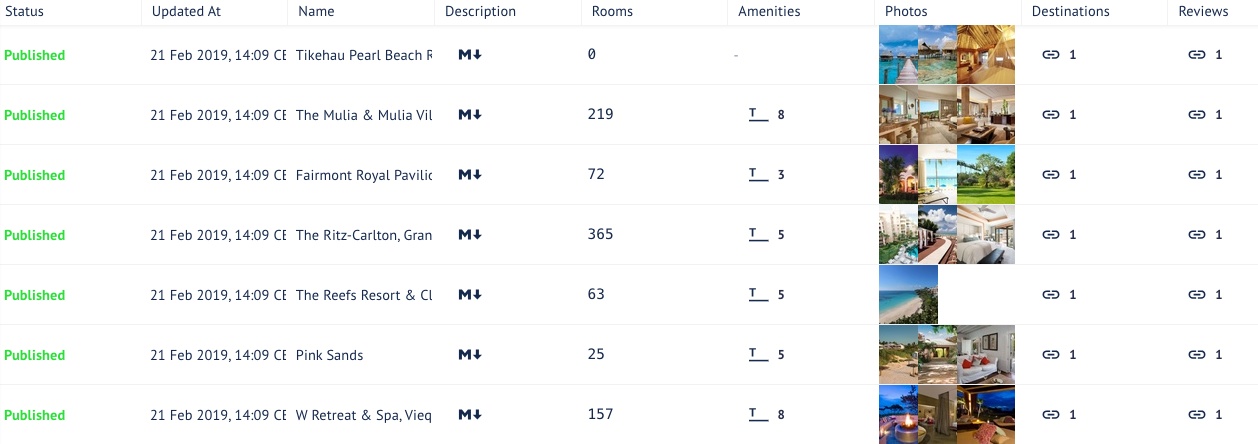Open markdown description for The Reefs Resort
The height and width of the screenshot is (444, 1258).
tap(470, 295)
